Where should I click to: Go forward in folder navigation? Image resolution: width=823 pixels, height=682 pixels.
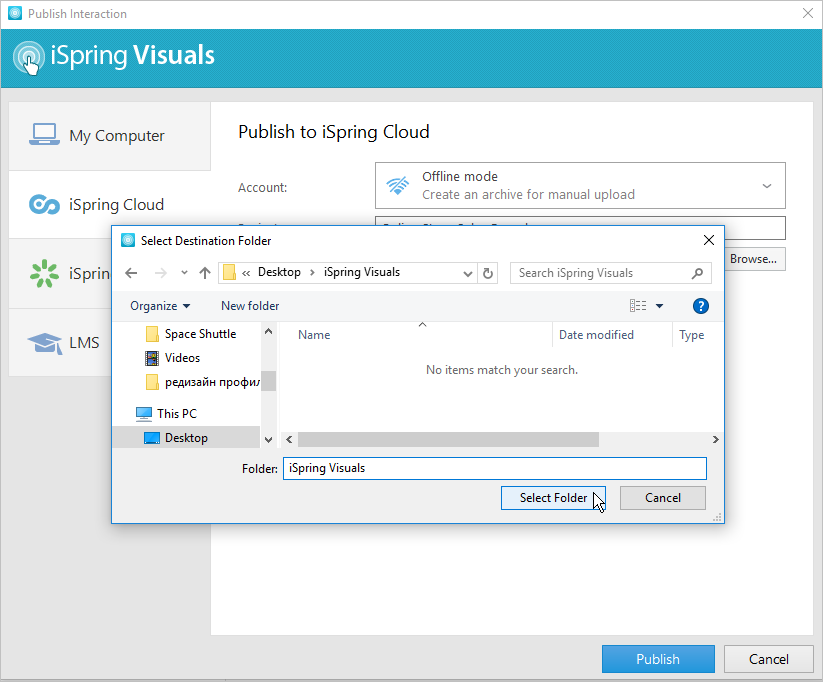(x=161, y=273)
